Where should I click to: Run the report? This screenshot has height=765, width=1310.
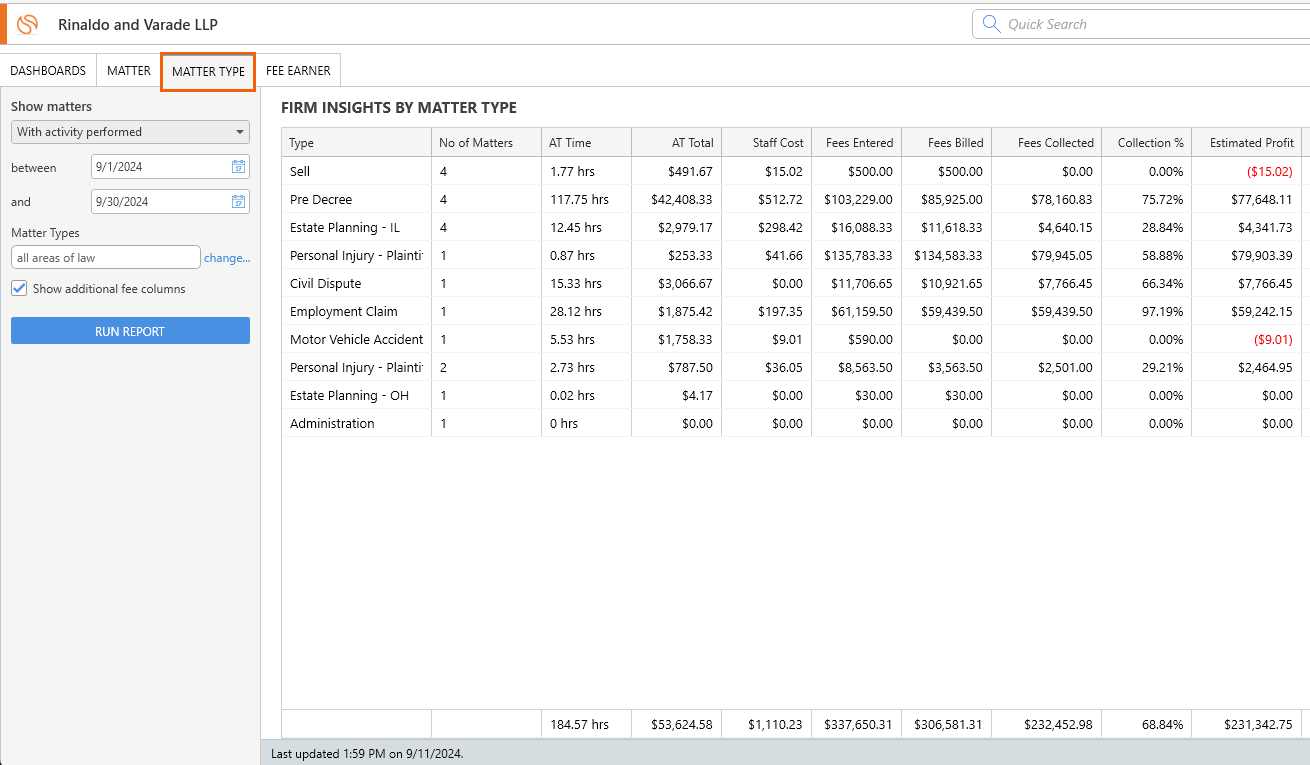(130, 331)
